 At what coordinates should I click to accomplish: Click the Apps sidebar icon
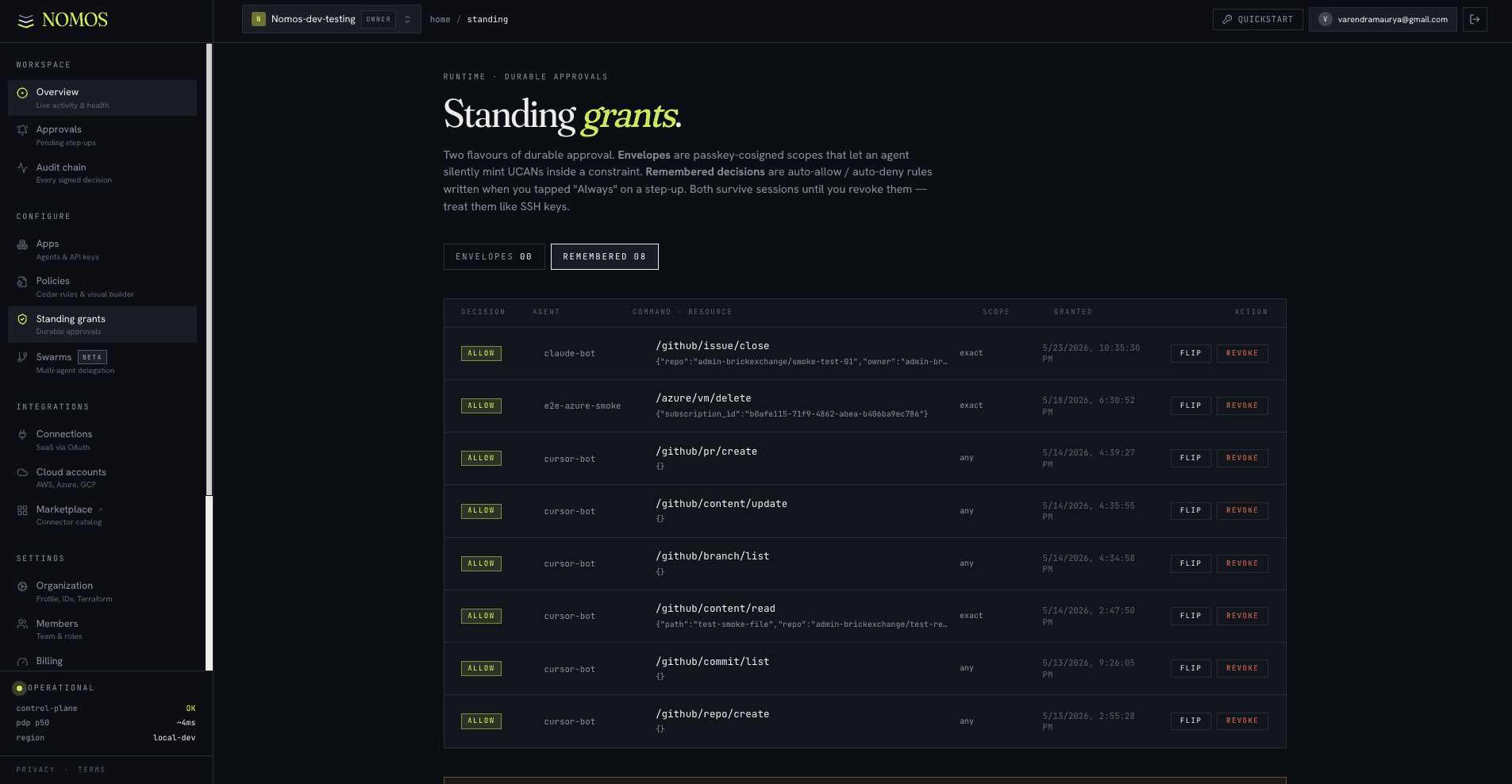click(x=22, y=244)
